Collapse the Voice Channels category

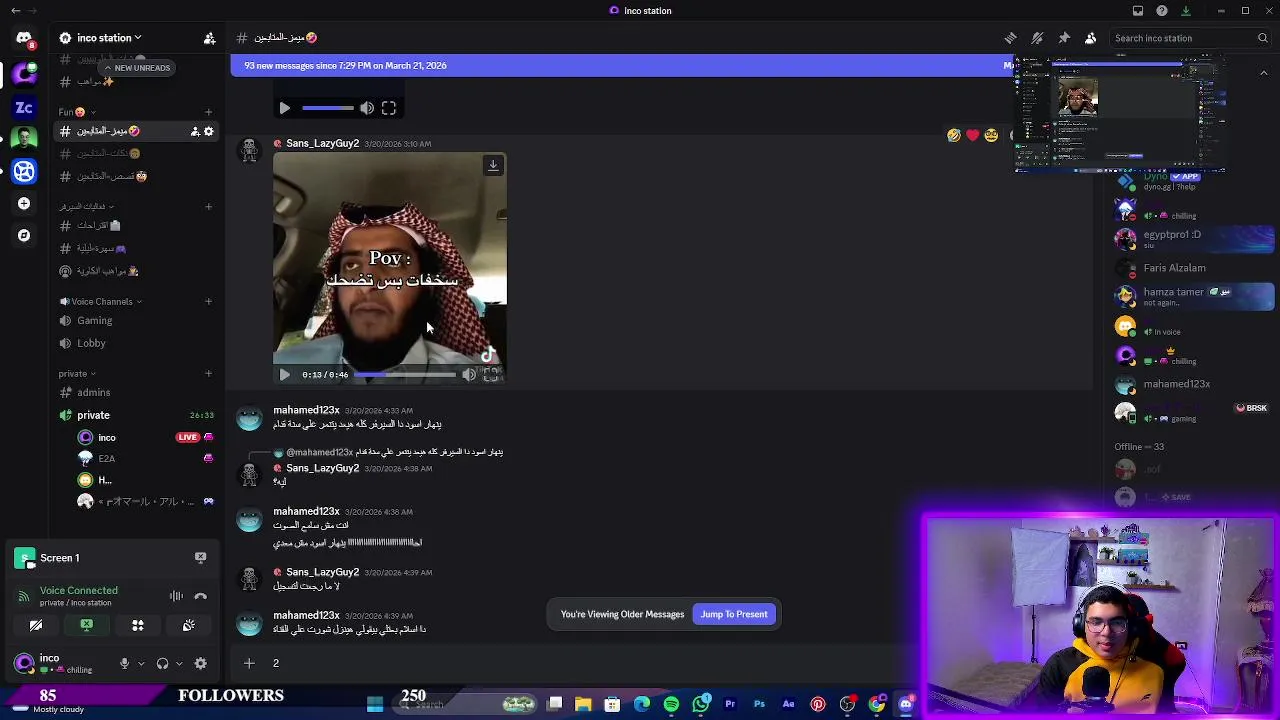(100, 301)
